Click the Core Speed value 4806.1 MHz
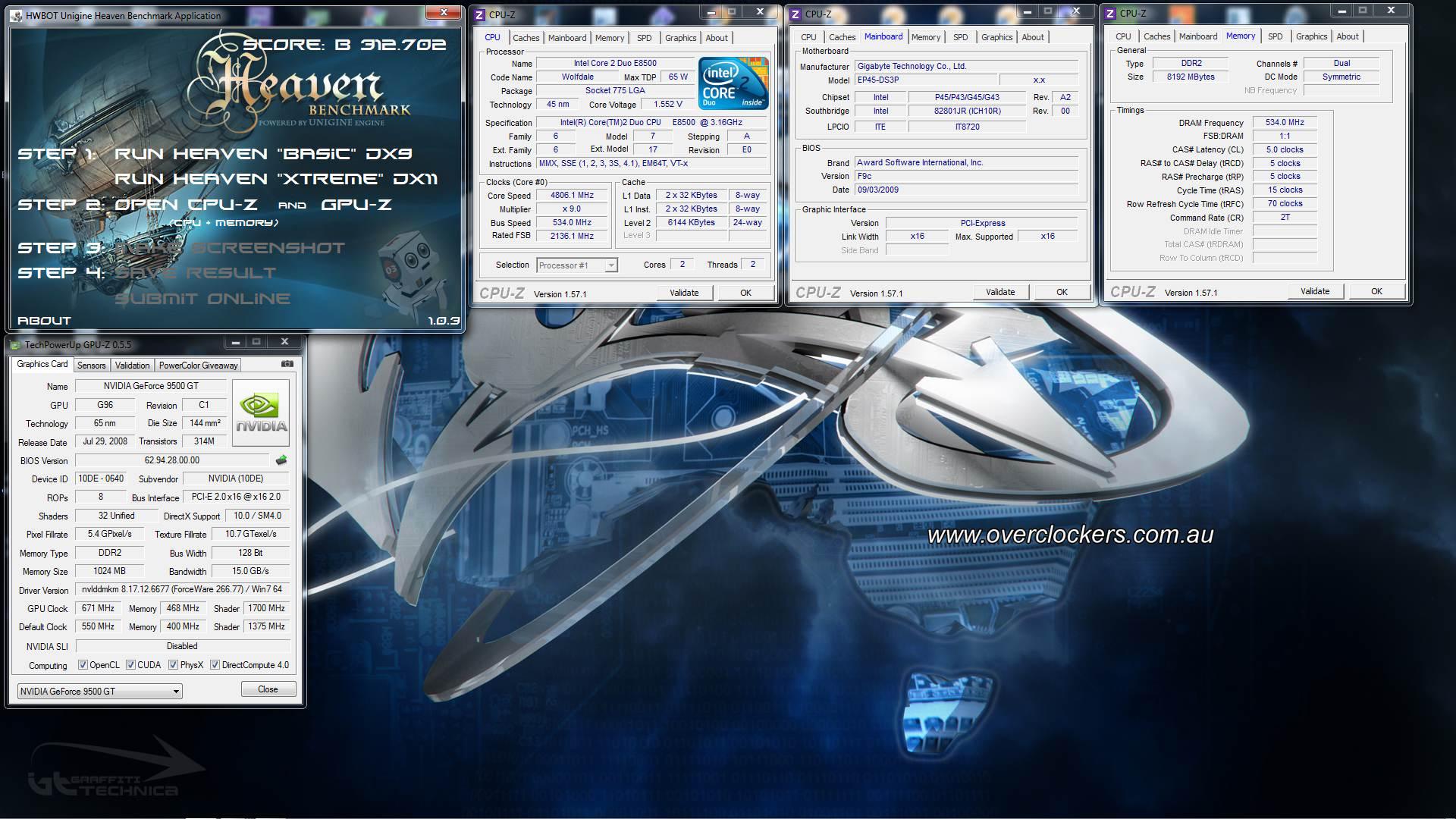1456x819 pixels. tap(572, 196)
